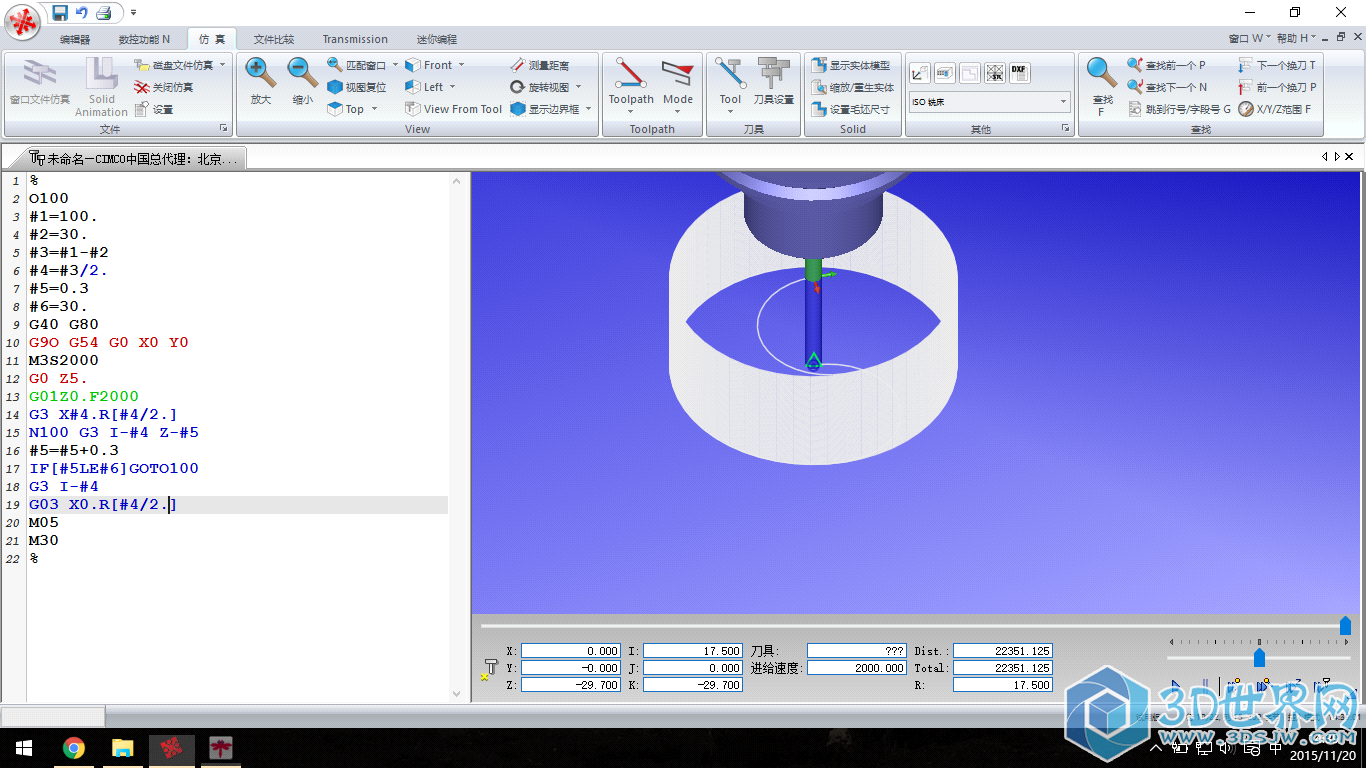Open the Mode toolpath button
Screen dimensions: 1366x768
[677, 86]
